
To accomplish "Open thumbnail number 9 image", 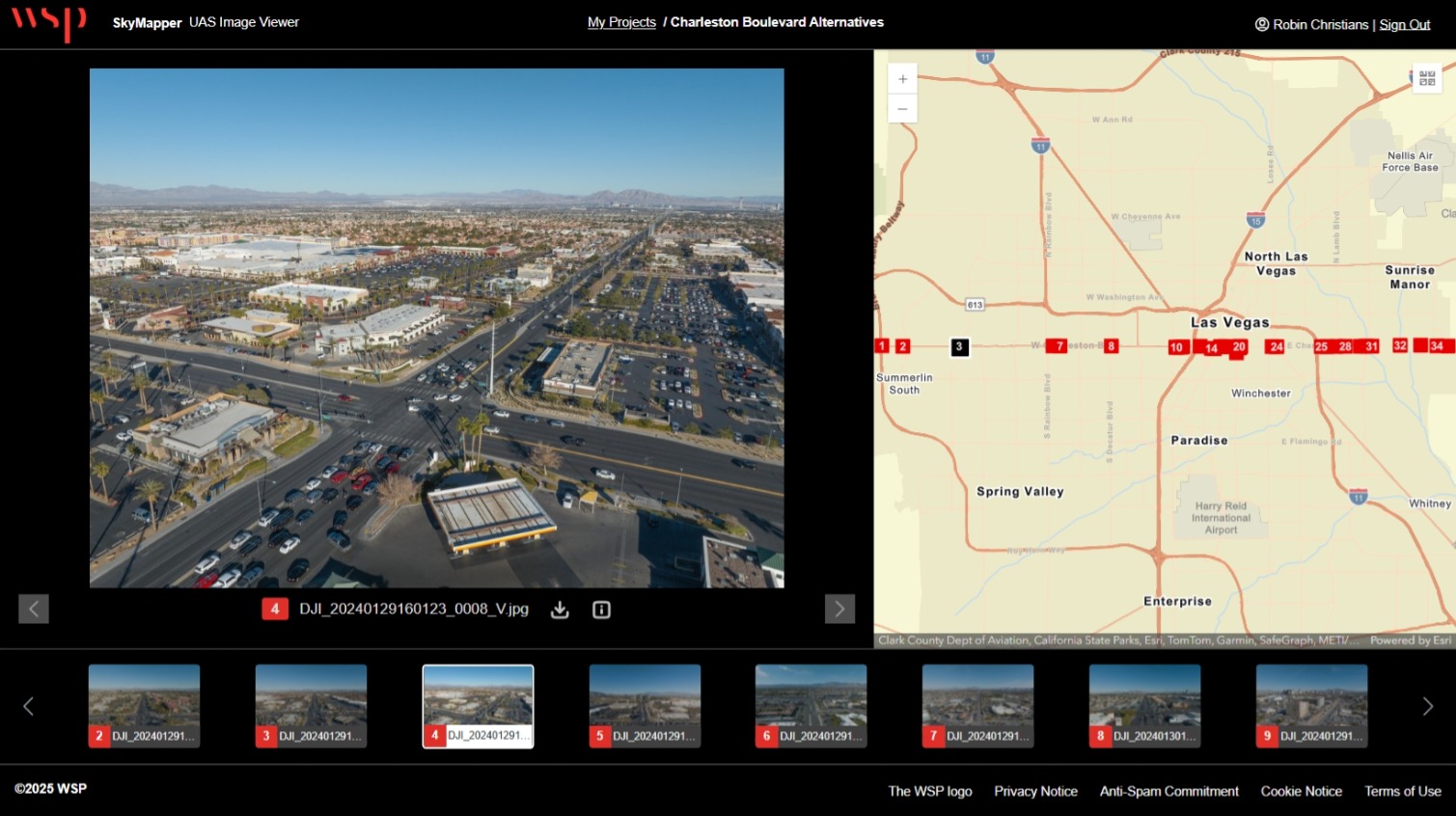I will click(x=1311, y=705).
